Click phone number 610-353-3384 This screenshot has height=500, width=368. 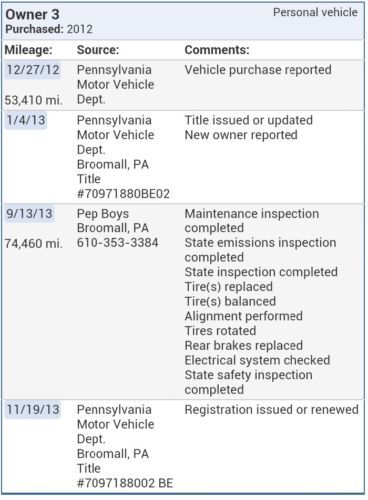(118, 243)
